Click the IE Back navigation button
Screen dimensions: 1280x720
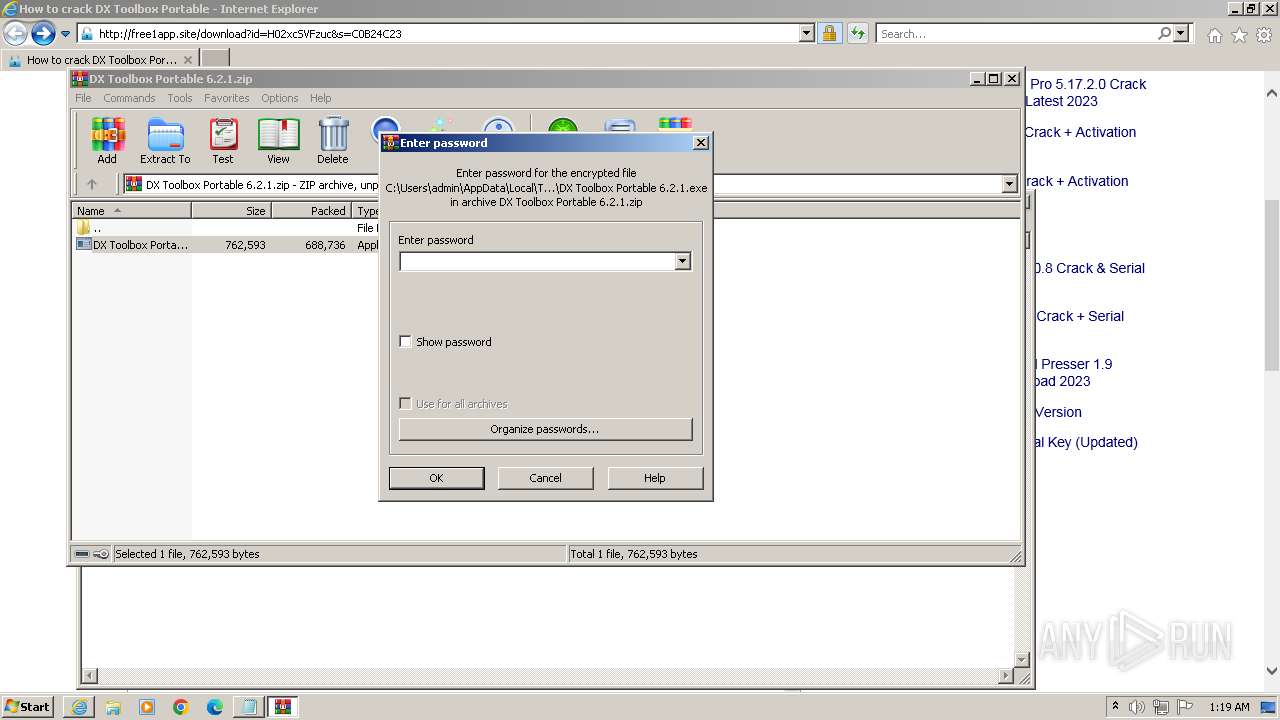click(x=15, y=34)
